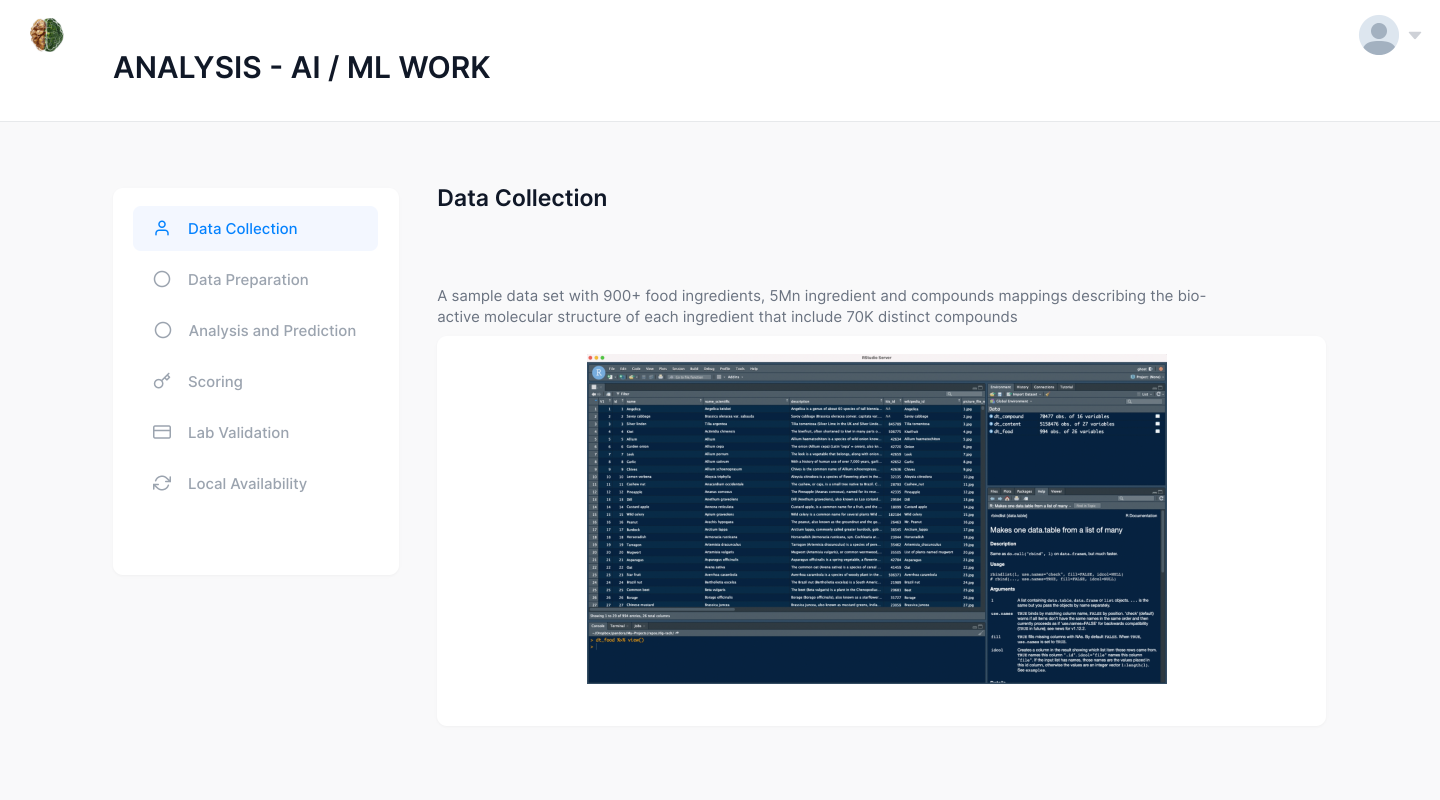This screenshot has height=800, width=1440.
Task: Click the circle icon beside Analysis and Prediction
Action: [162, 330]
